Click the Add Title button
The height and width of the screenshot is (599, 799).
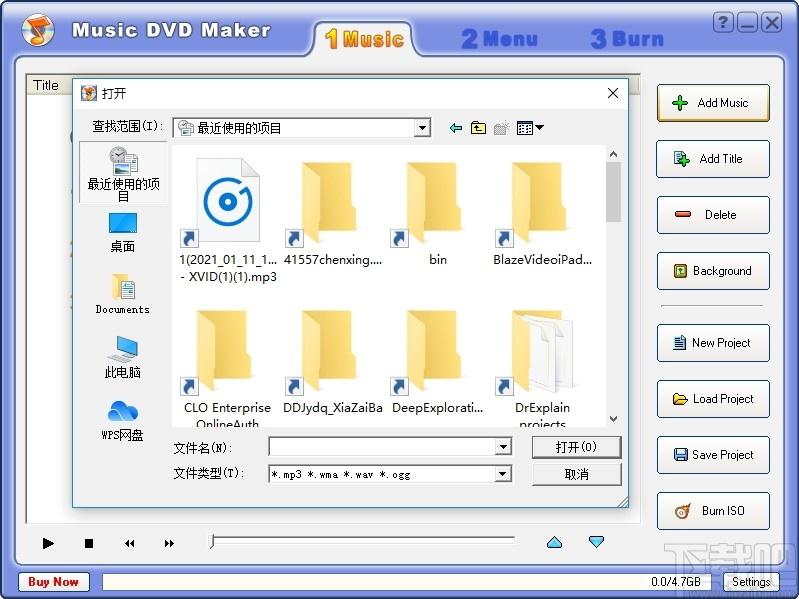tap(713, 159)
